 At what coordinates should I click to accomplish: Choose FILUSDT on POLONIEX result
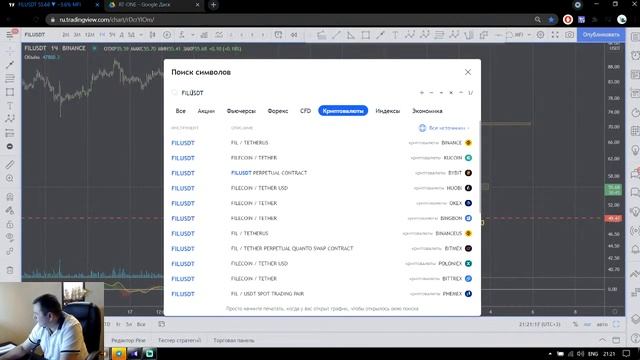(322, 264)
